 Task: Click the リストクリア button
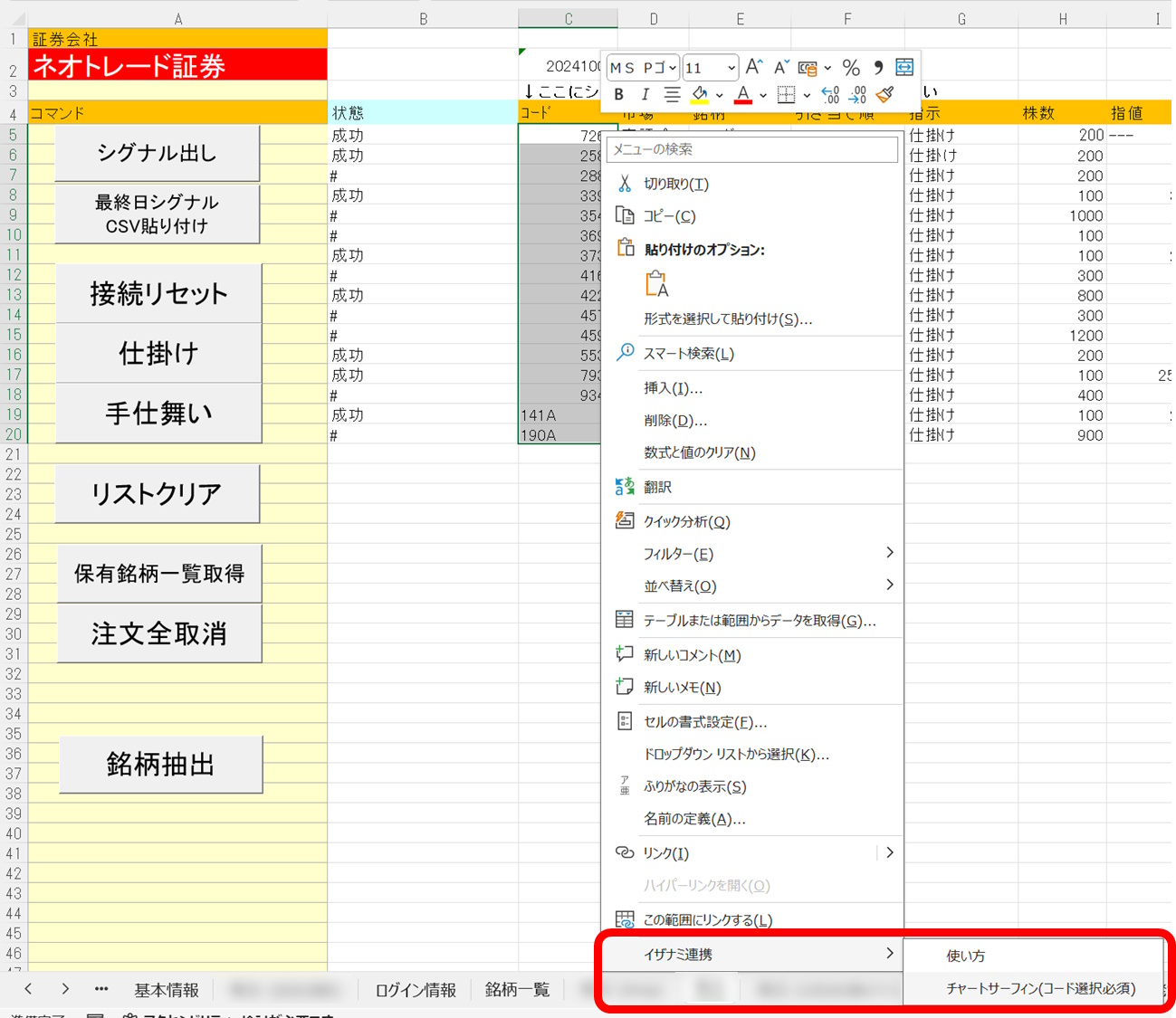158,493
